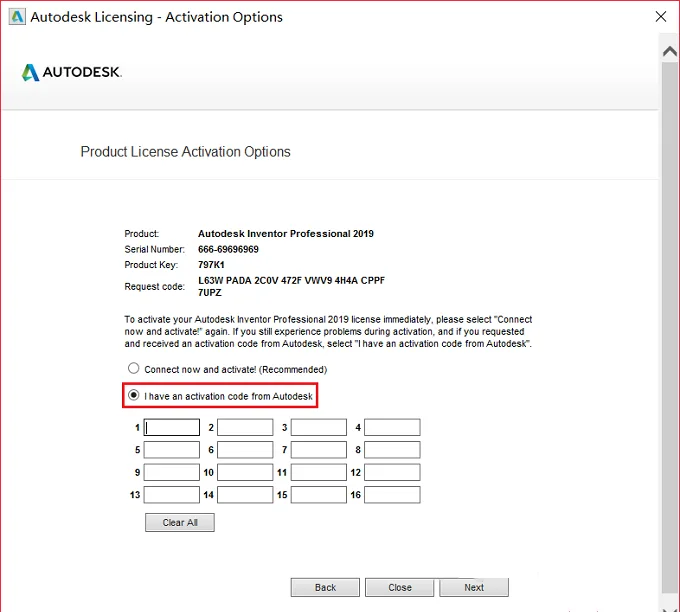Click activation code field 14
Image resolution: width=680 pixels, height=612 pixels.
click(x=245, y=495)
